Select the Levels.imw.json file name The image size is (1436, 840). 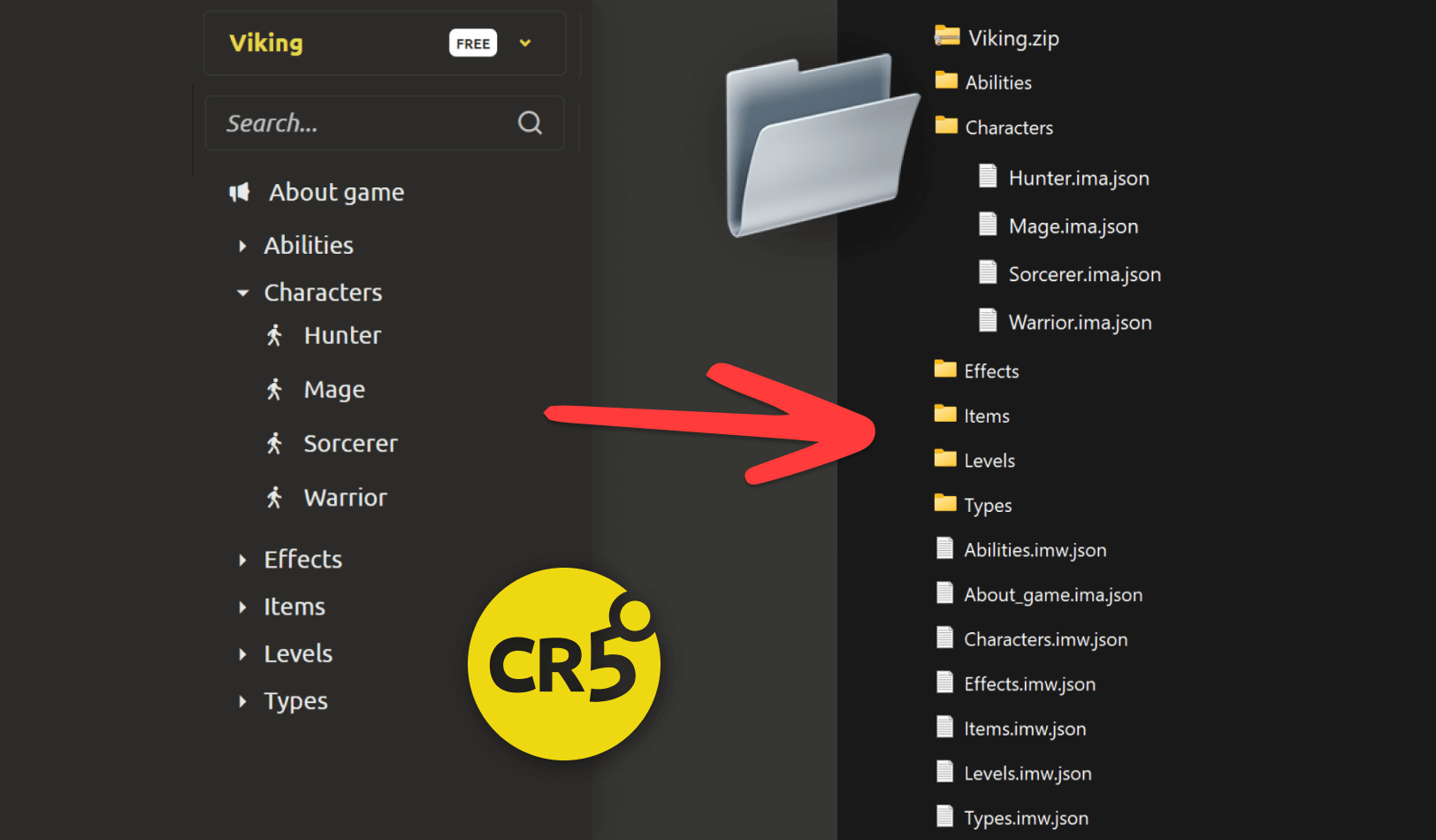1027,774
